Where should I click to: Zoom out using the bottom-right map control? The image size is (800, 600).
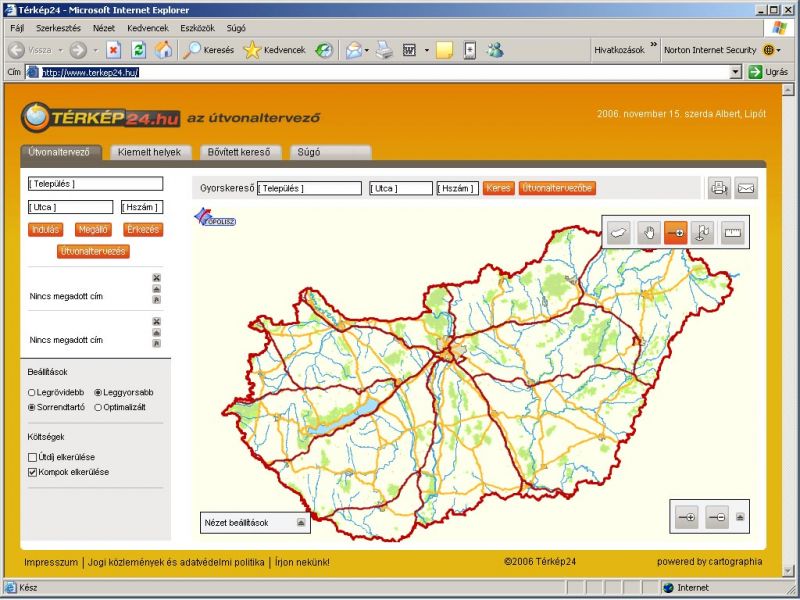point(717,517)
